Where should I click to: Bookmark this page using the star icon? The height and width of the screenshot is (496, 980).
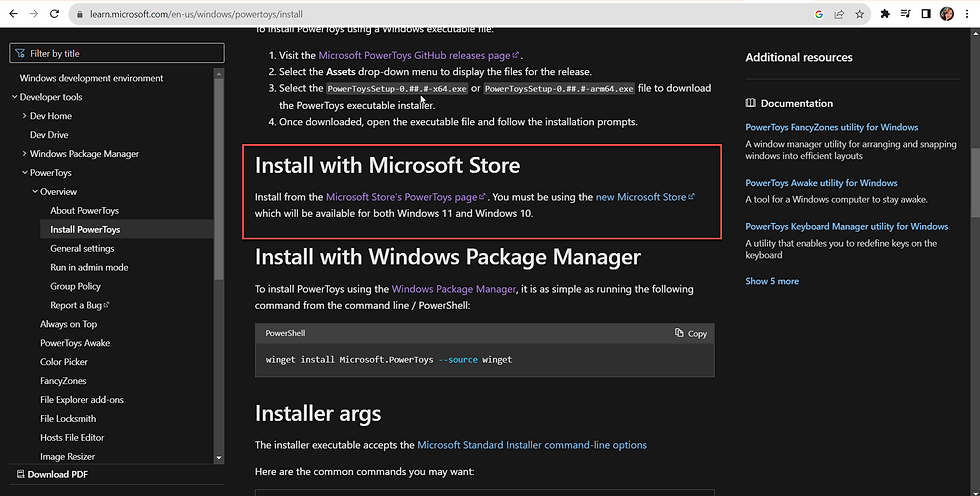(x=859, y=15)
